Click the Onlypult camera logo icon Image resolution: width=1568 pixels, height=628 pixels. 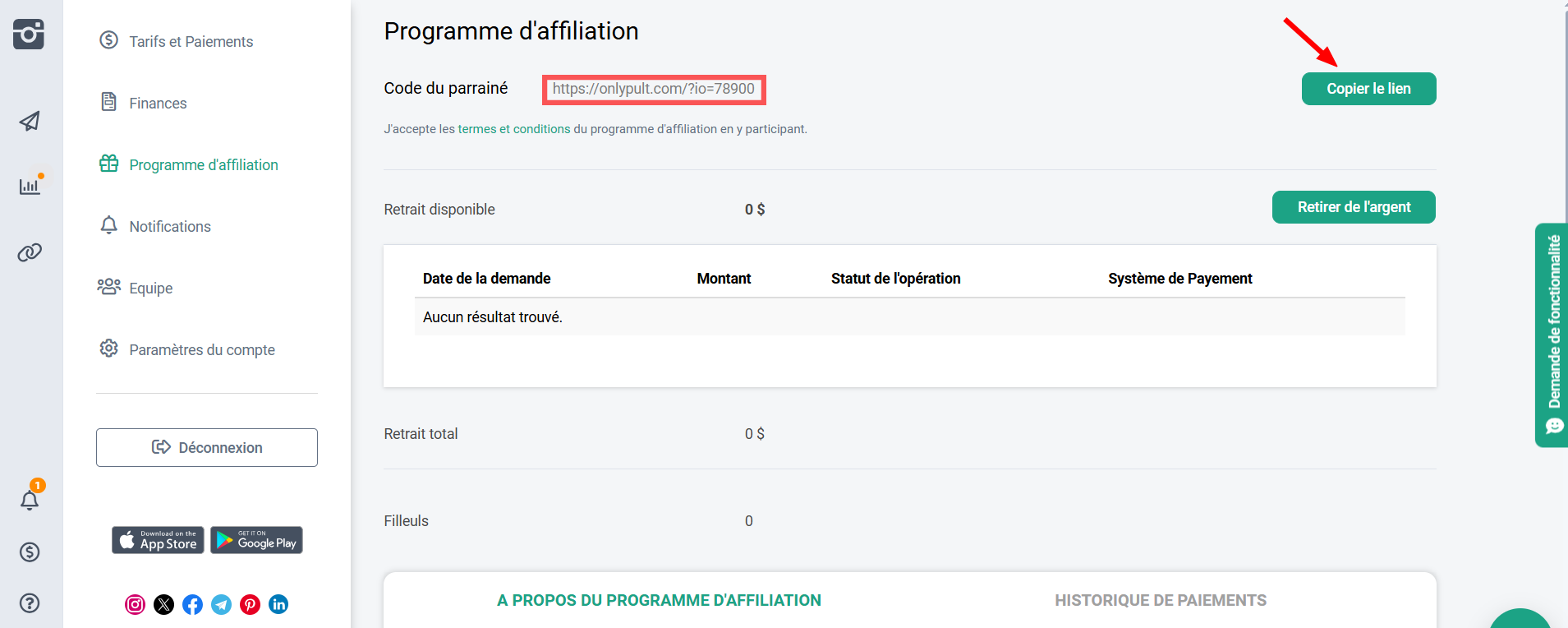coord(29,34)
